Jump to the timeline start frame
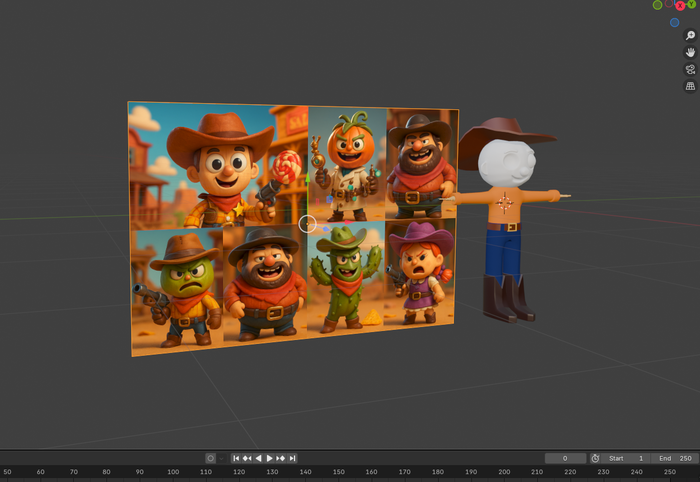The height and width of the screenshot is (482, 700). click(x=236, y=458)
